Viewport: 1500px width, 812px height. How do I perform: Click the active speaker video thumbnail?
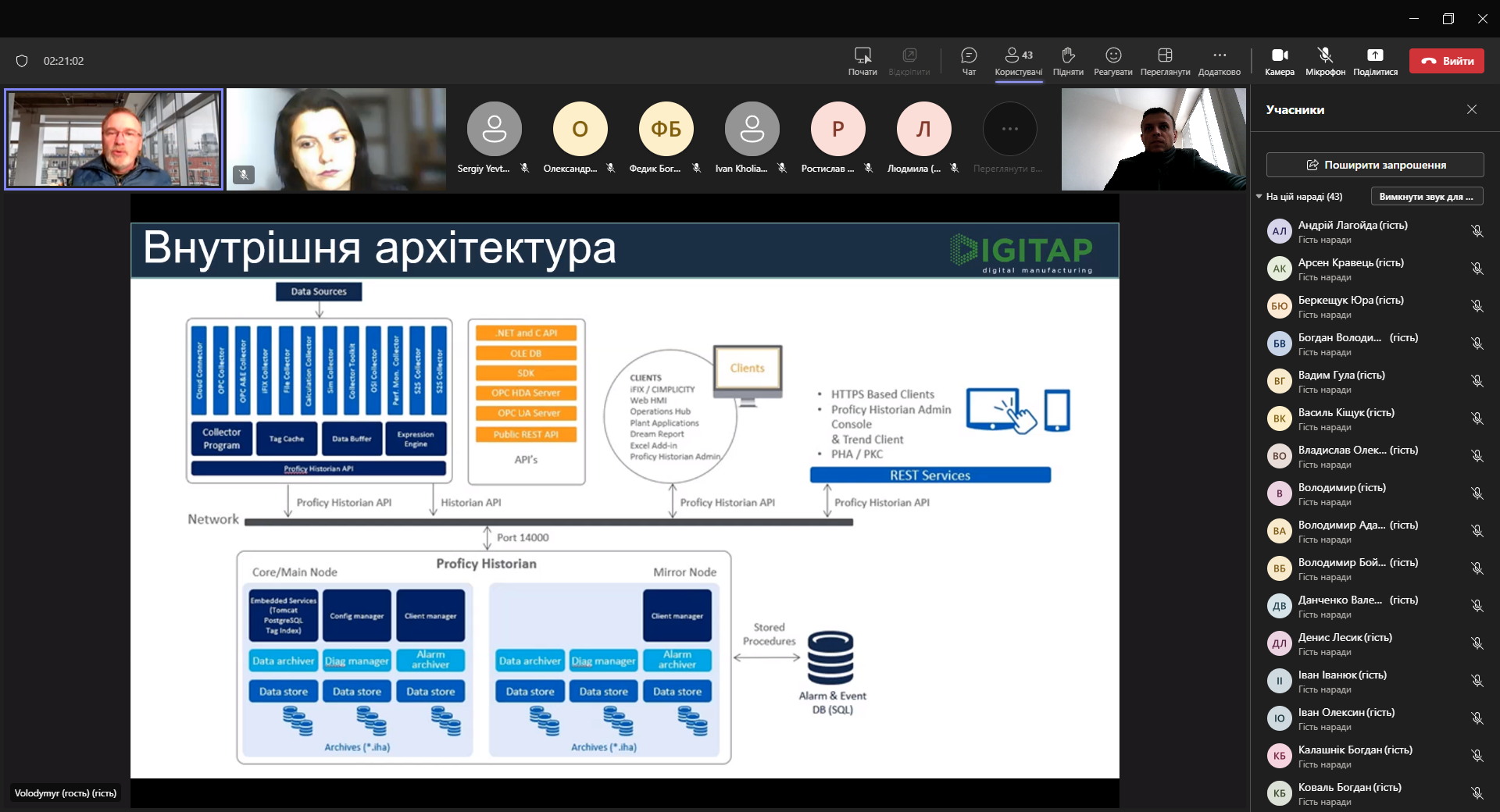click(x=114, y=139)
